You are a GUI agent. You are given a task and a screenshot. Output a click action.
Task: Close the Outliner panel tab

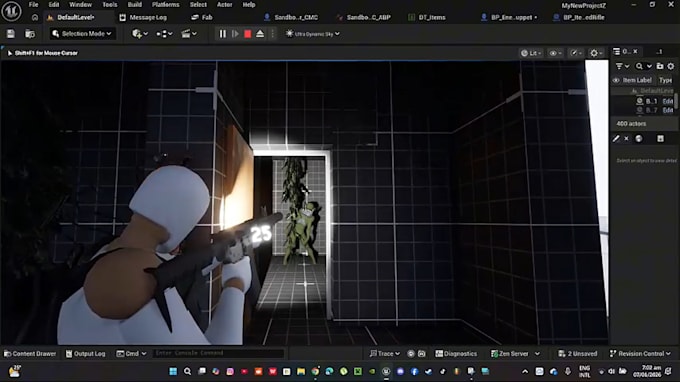coord(635,51)
